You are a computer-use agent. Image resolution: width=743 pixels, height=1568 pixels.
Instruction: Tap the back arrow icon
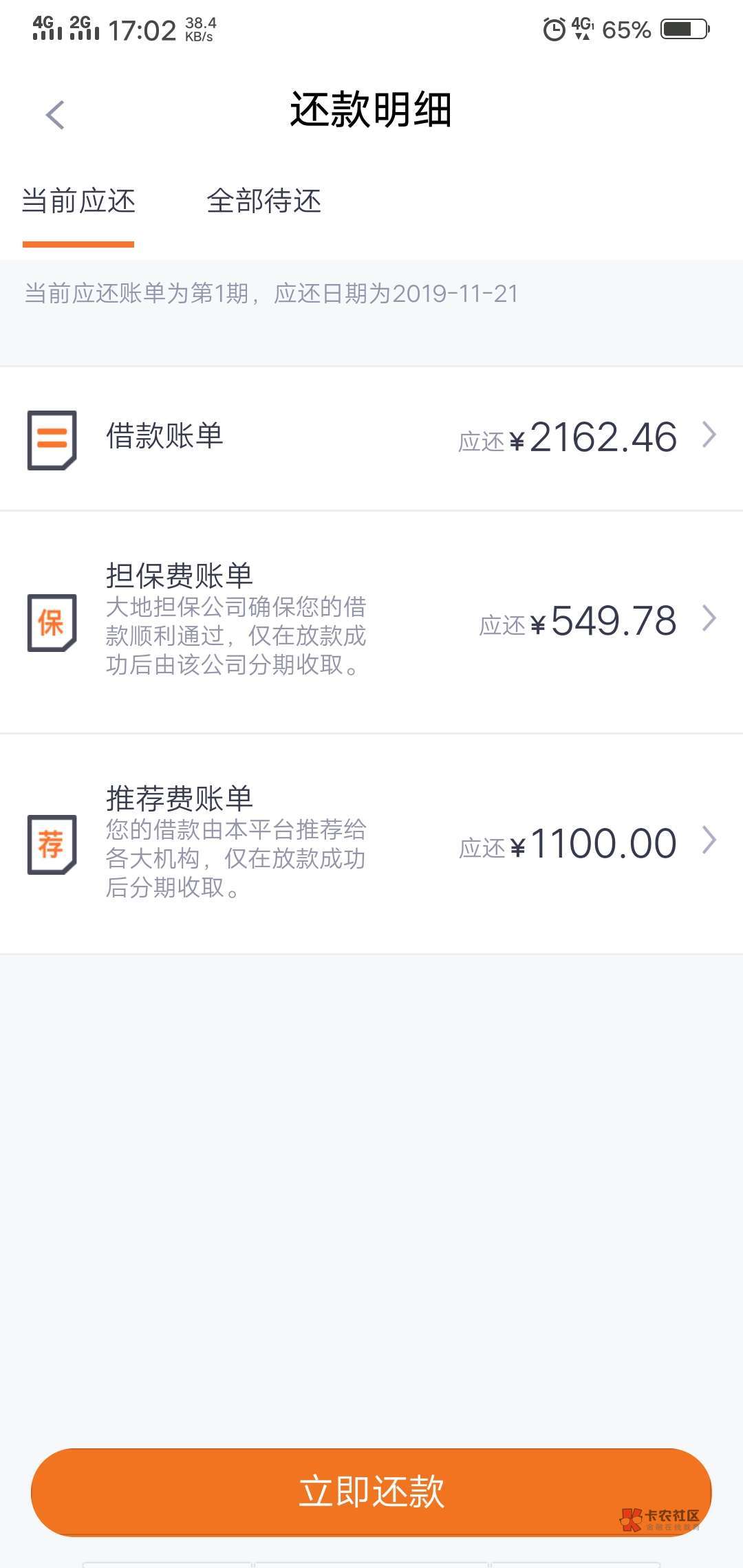click(x=55, y=114)
